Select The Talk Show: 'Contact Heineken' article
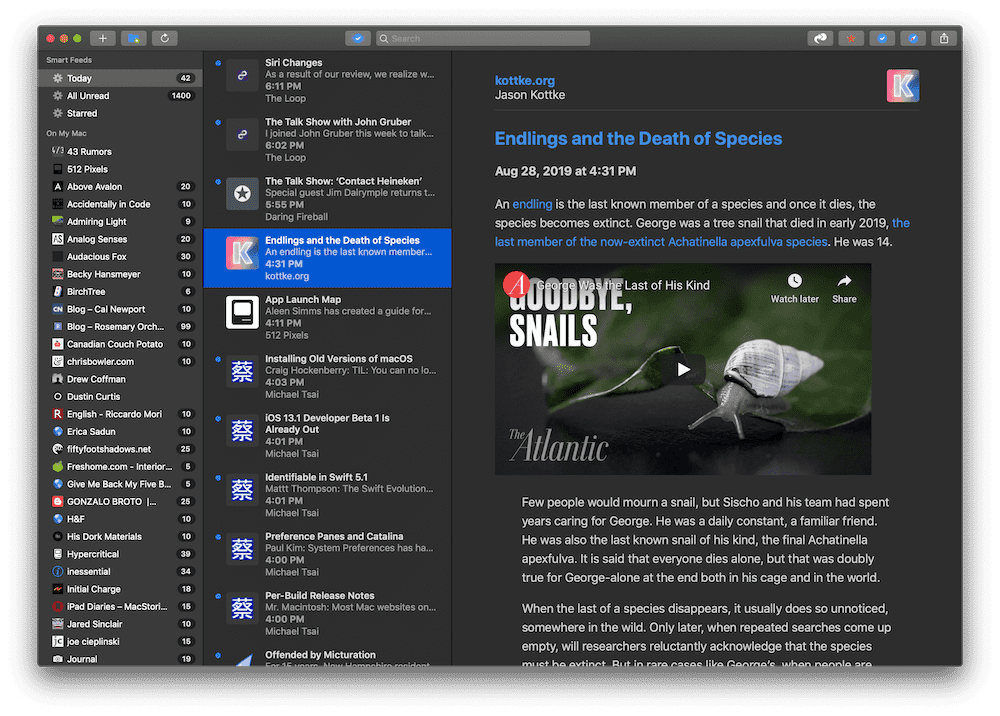The height and width of the screenshot is (716, 1000). [x=328, y=199]
